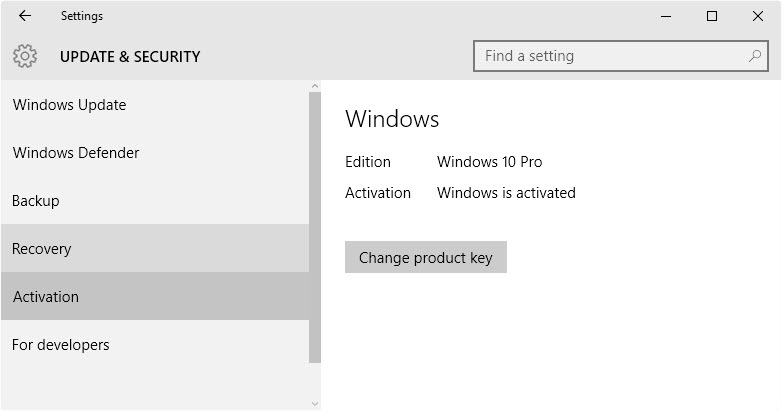Screen dimensions: 782x411
Task: Select Backup in sidebar
Action: [x=155, y=201]
